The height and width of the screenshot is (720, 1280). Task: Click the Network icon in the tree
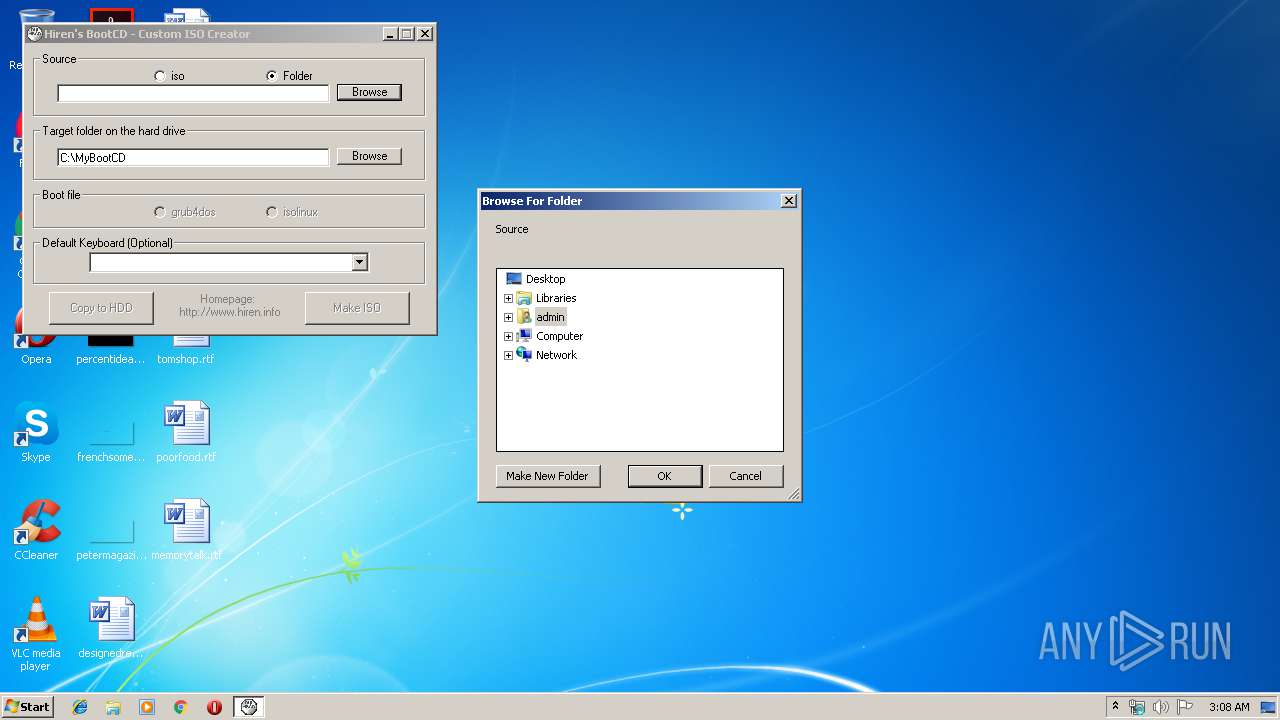coord(524,355)
